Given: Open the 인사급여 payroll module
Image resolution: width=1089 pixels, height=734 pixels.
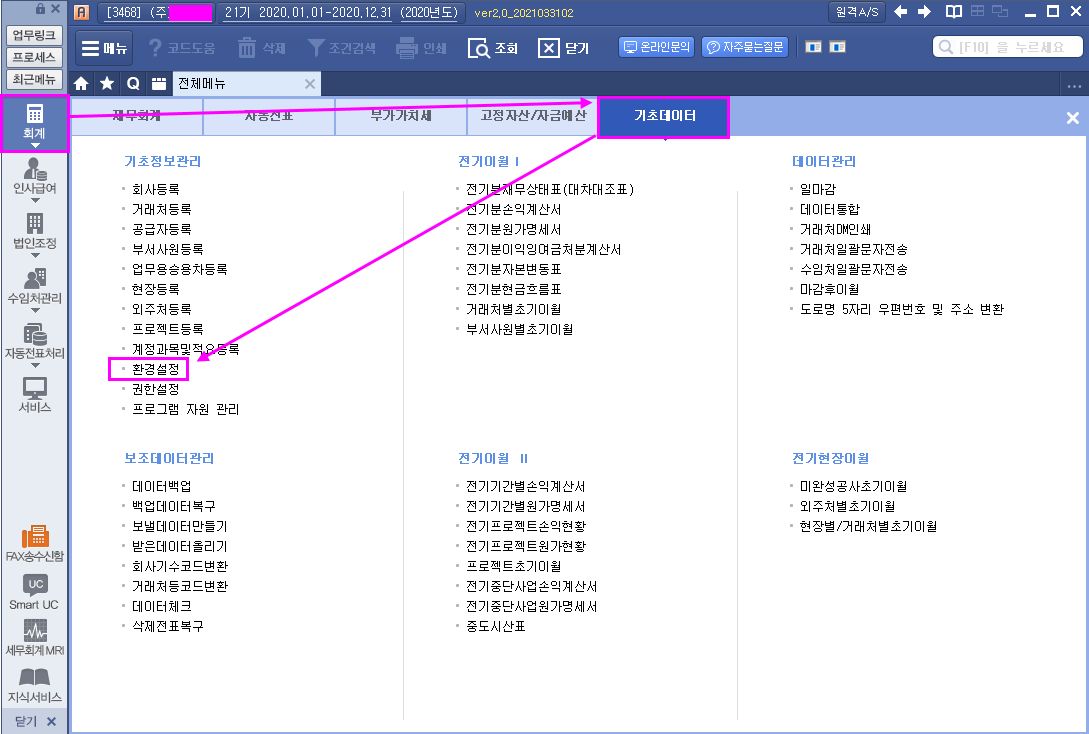Looking at the screenshot, I should coord(34,177).
